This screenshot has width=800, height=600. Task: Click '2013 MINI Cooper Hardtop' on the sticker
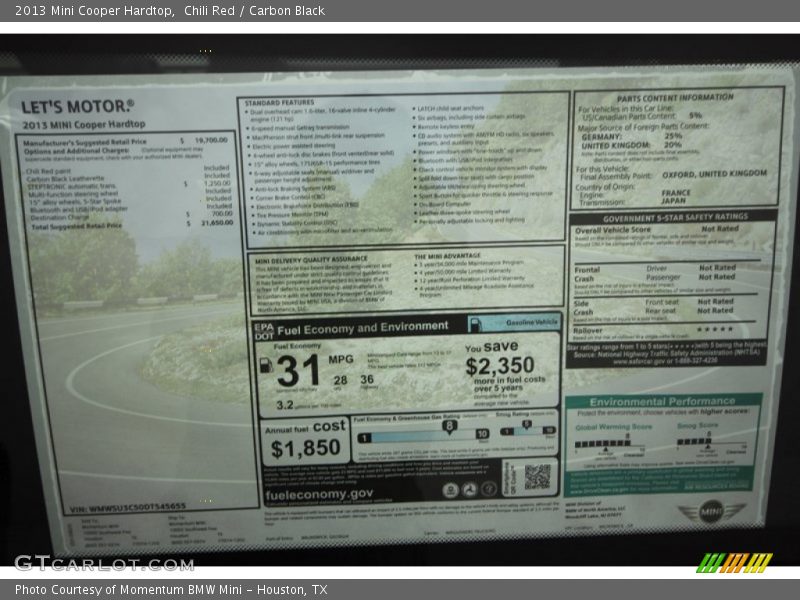pyautogui.click(x=84, y=124)
